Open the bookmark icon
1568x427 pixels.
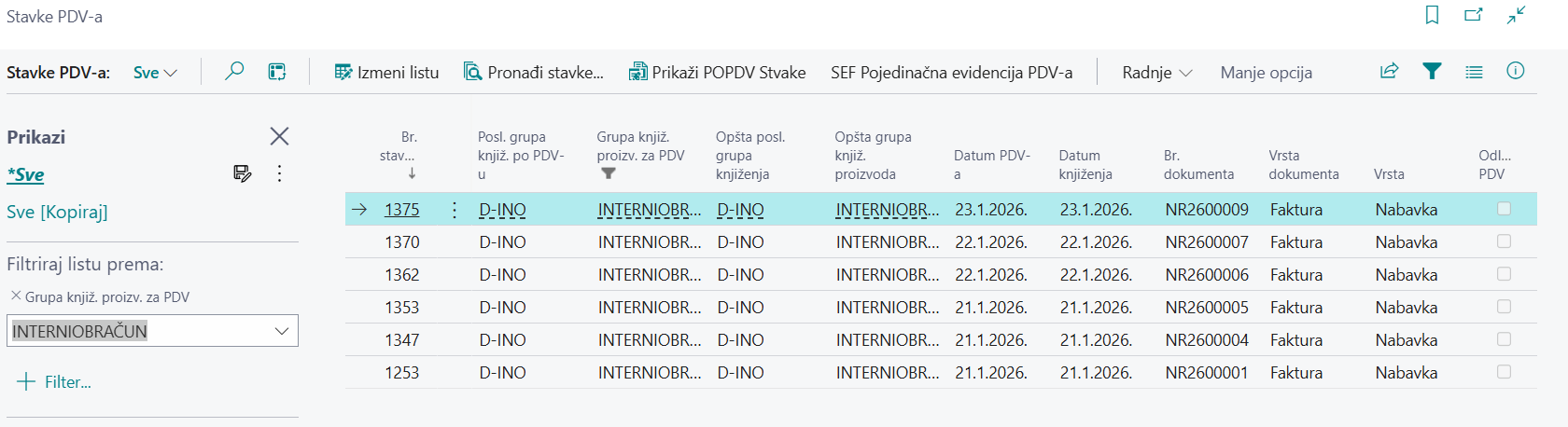click(x=1432, y=15)
